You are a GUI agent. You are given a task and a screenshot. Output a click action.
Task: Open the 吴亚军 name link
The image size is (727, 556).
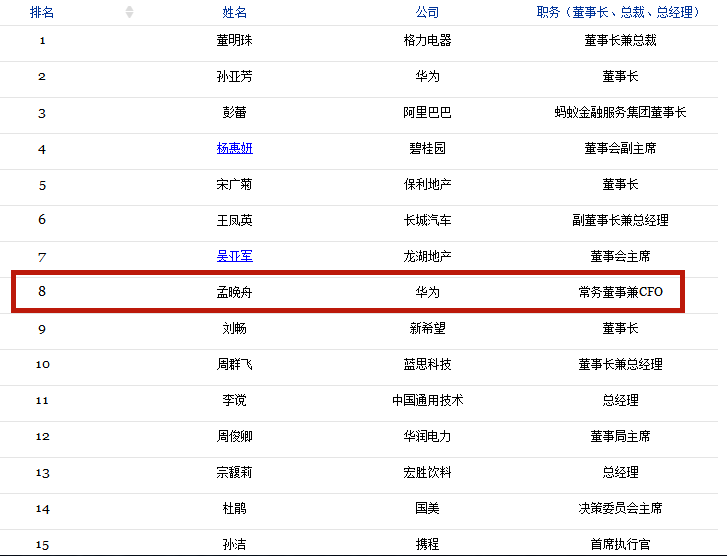coord(235,256)
